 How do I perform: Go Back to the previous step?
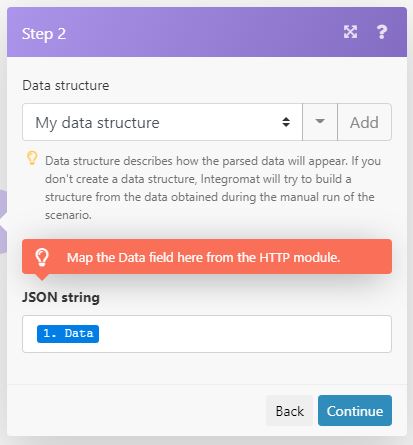[x=290, y=411]
